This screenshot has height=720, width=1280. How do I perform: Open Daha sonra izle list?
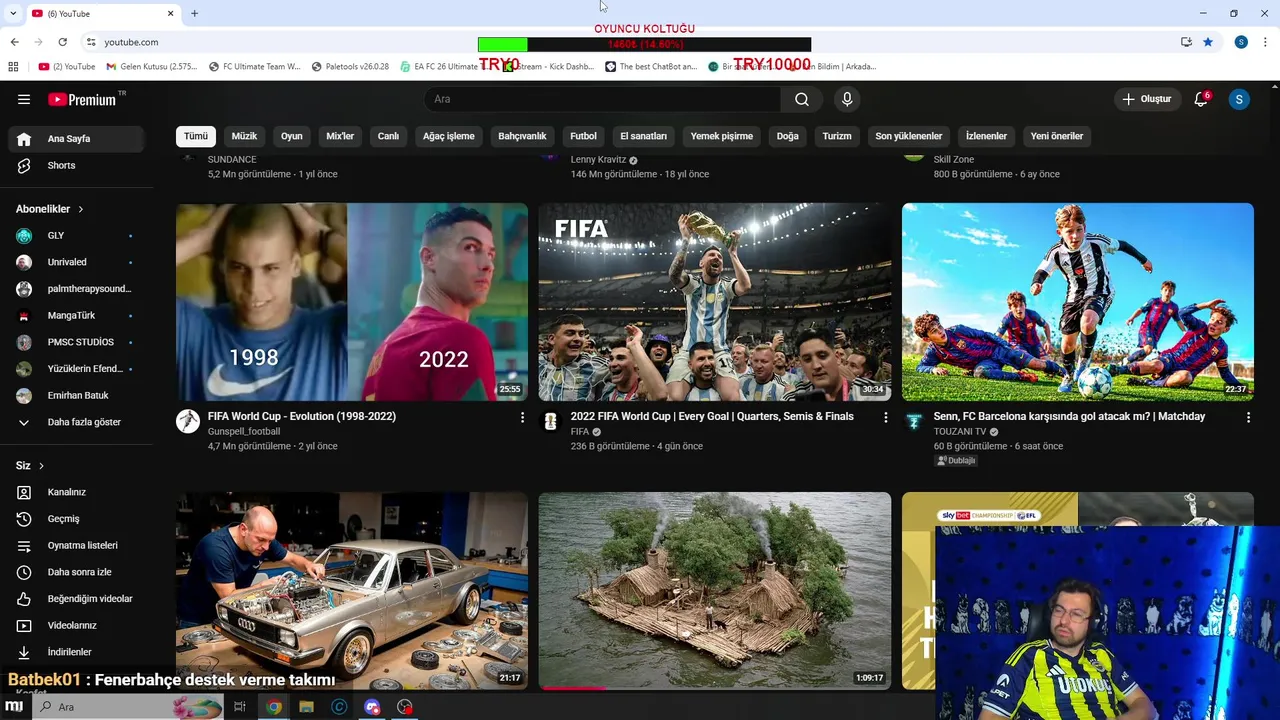point(76,572)
